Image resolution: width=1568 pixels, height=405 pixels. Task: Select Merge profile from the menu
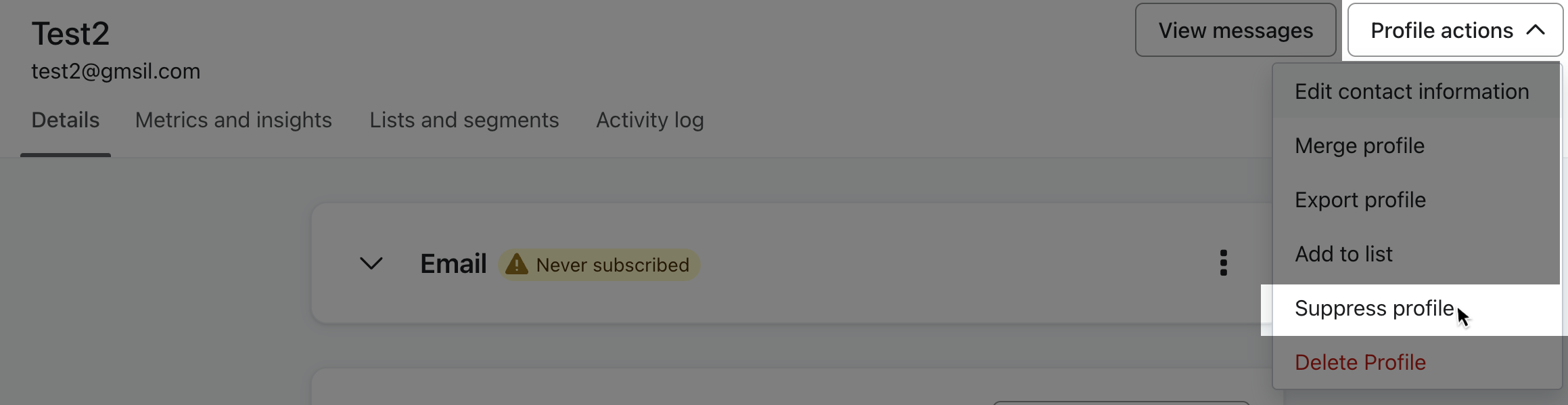pos(1360,146)
